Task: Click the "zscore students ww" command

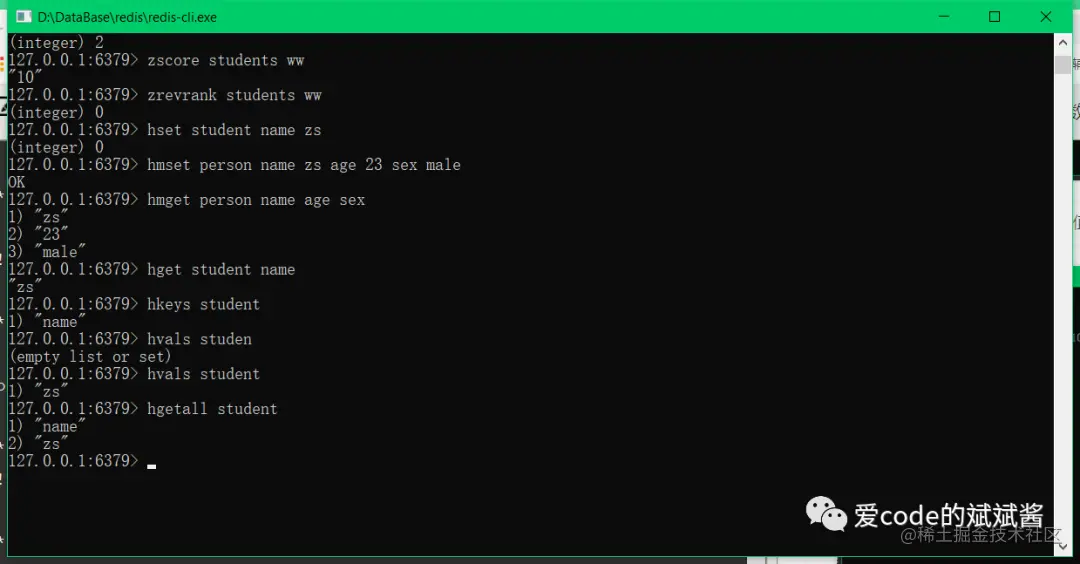Action: point(225,61)
